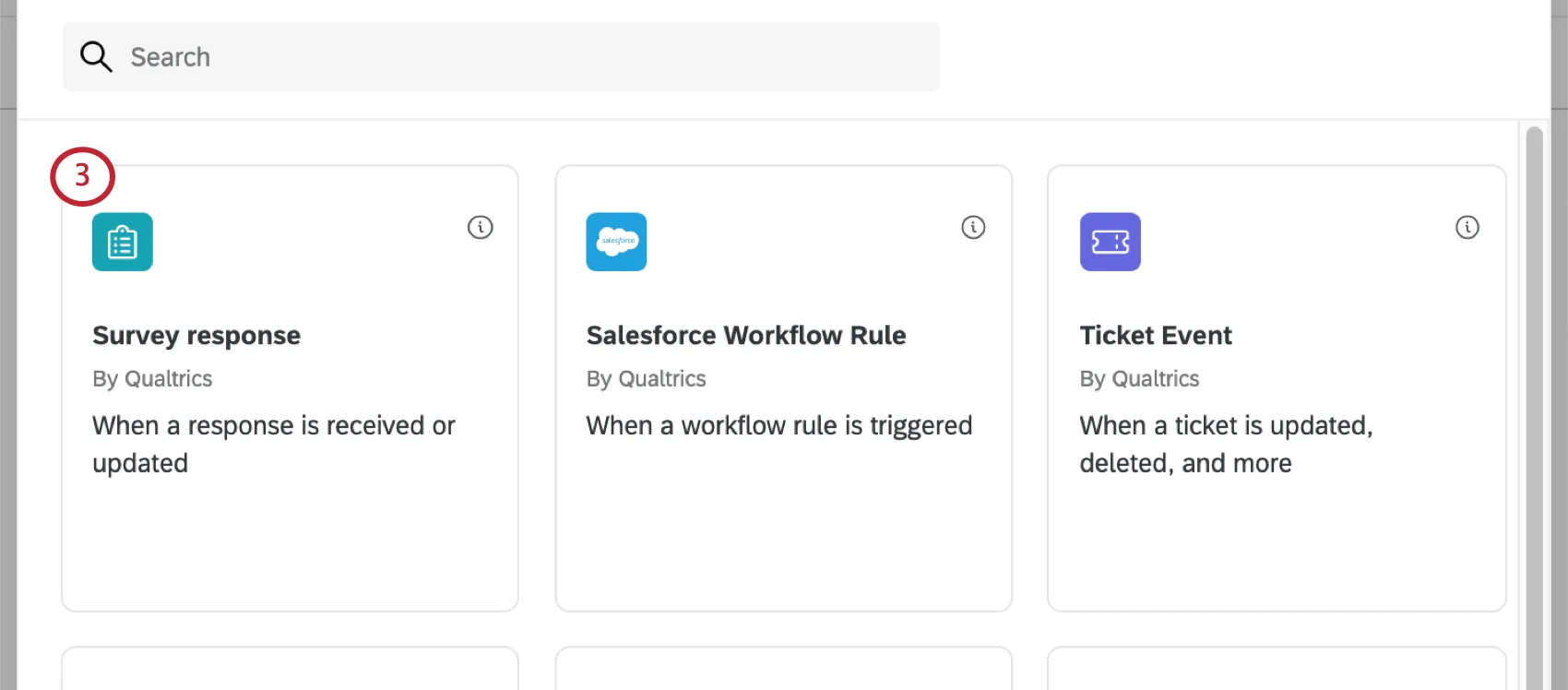Click 'When a response is received or updated' text
The width and height of the screenshot is (1568, 690).
click(x=274, y=444)
